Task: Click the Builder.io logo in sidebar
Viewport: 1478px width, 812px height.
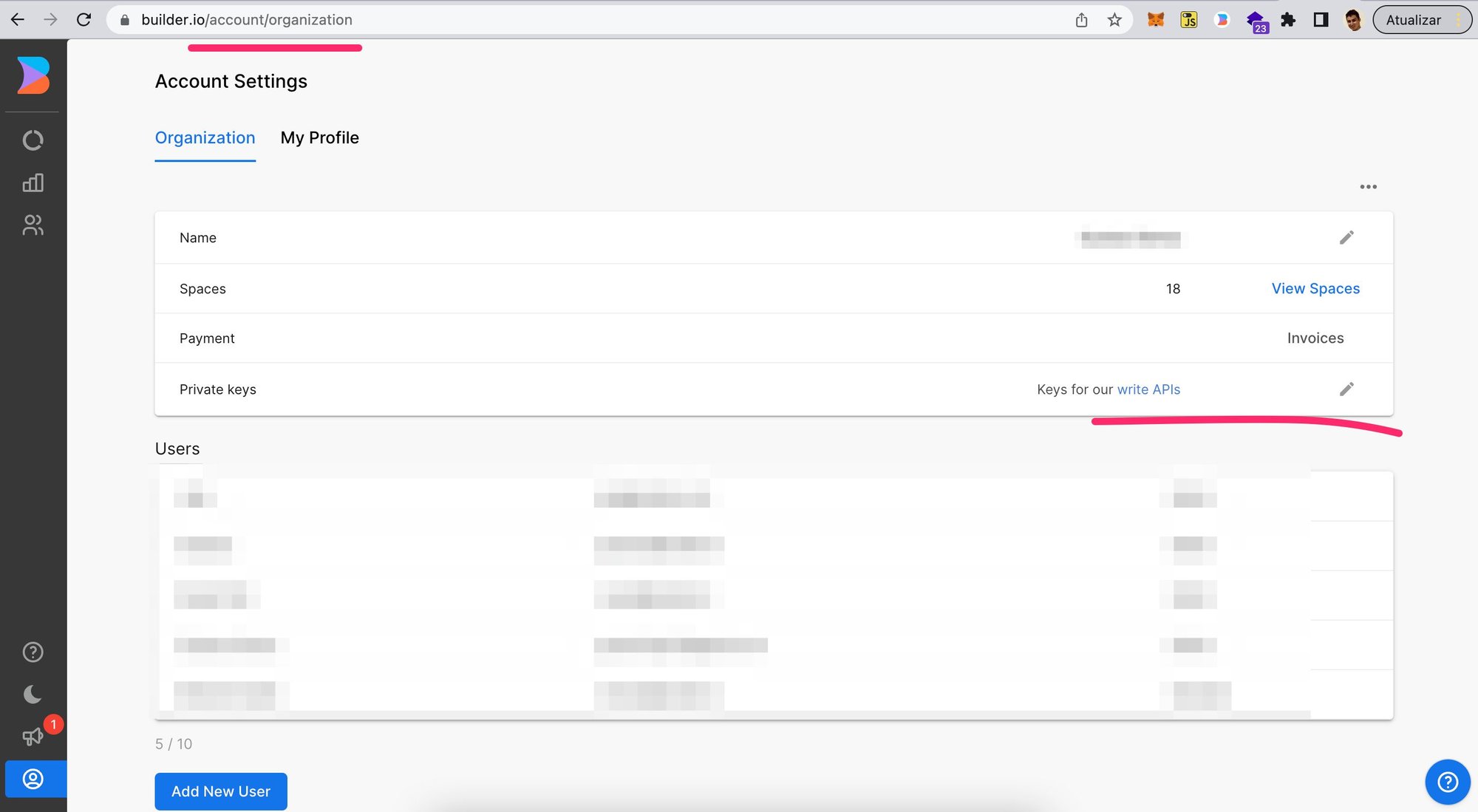Action: tap(33, 75)
